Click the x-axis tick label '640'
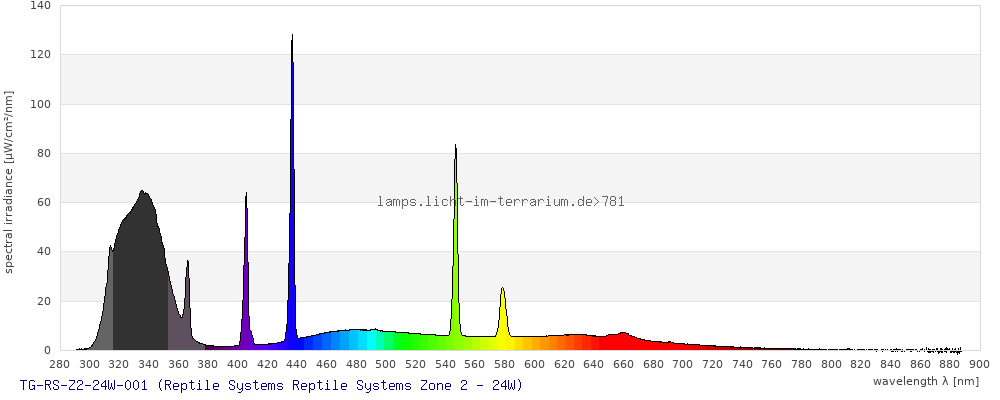This screenshot has width=1000, height=400. pyautogui.click(x=594, y=364)
